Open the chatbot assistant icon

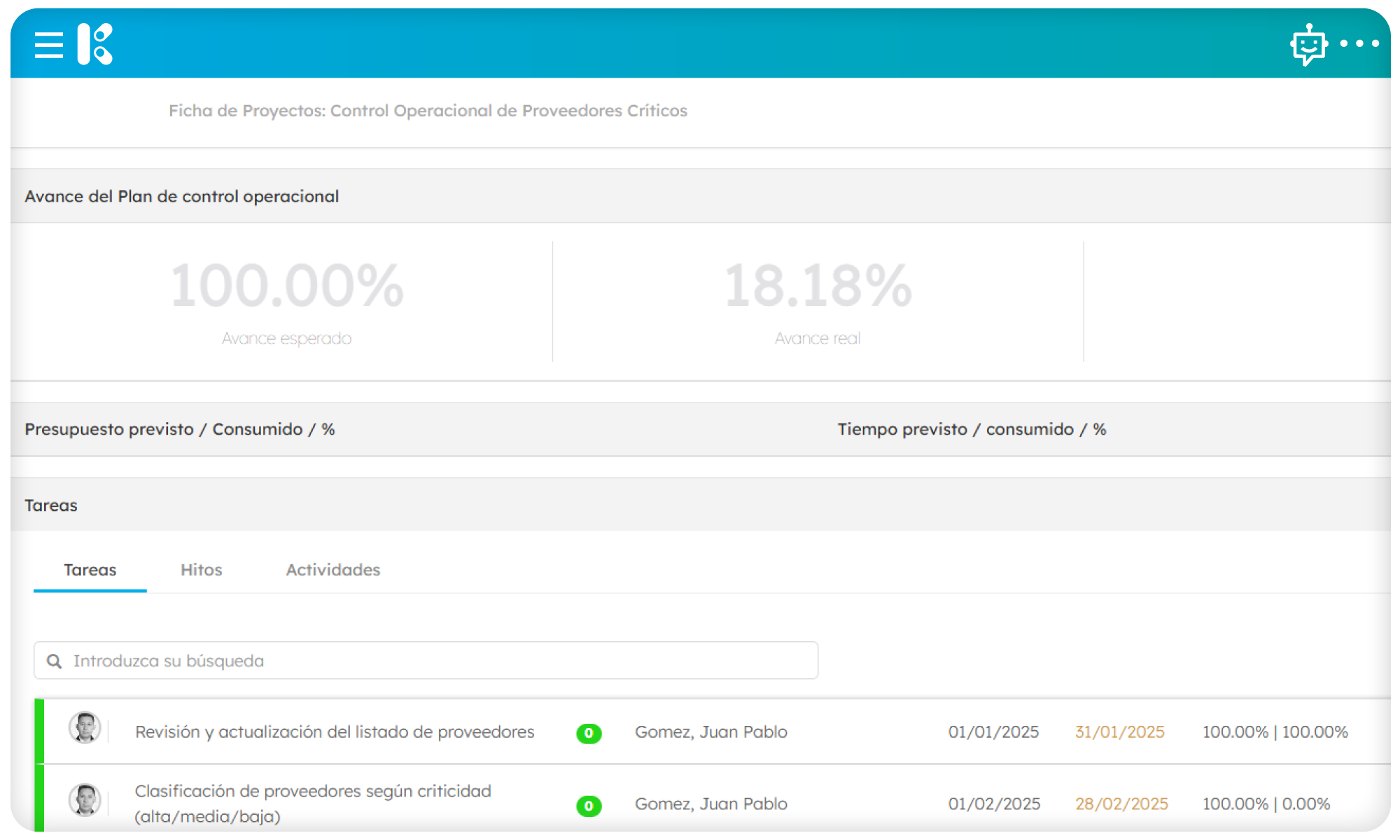[1308, 45]
